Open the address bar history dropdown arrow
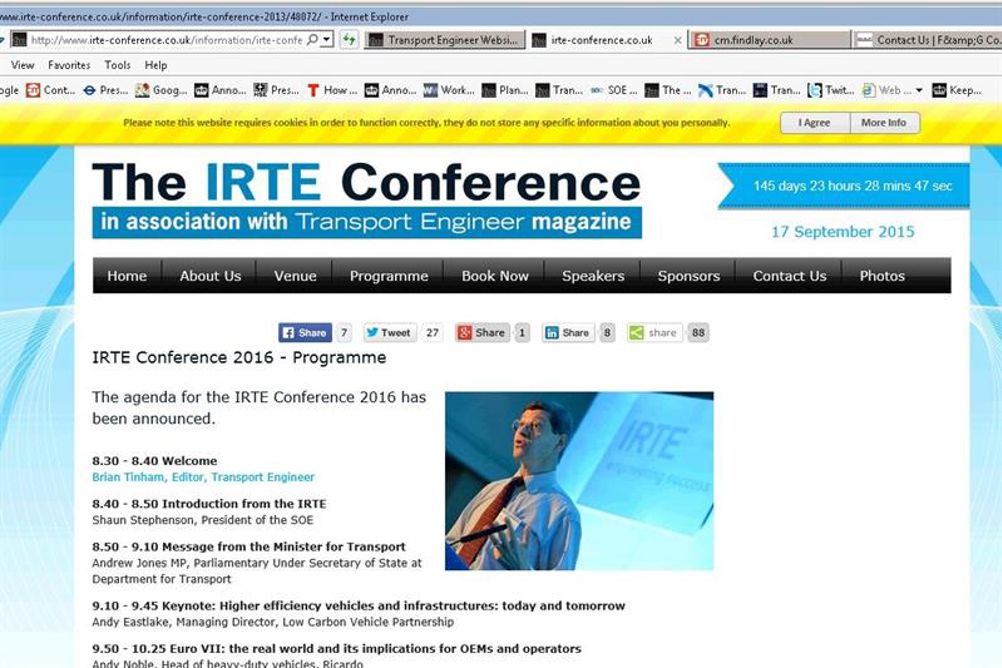 [x=327, y=40]
